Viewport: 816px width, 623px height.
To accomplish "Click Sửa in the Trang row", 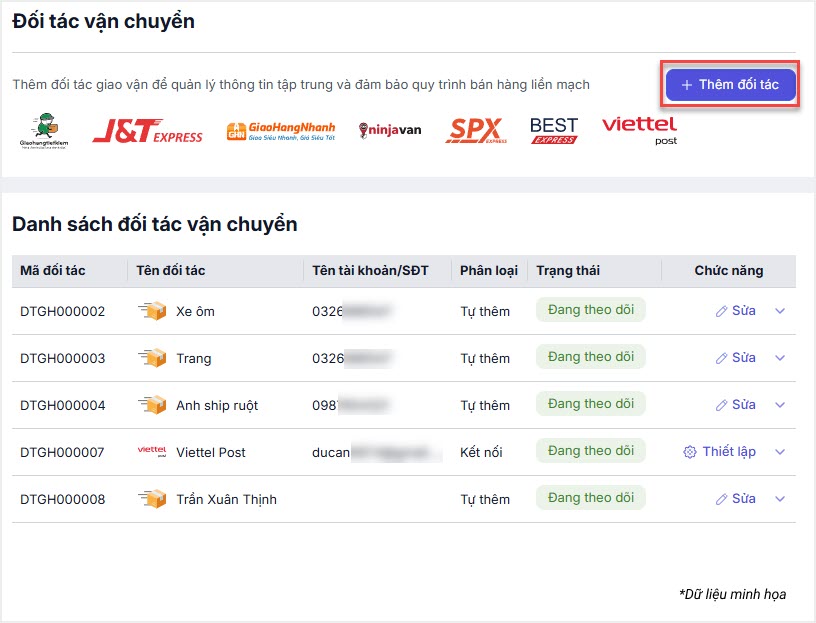I will click(735, 358).
